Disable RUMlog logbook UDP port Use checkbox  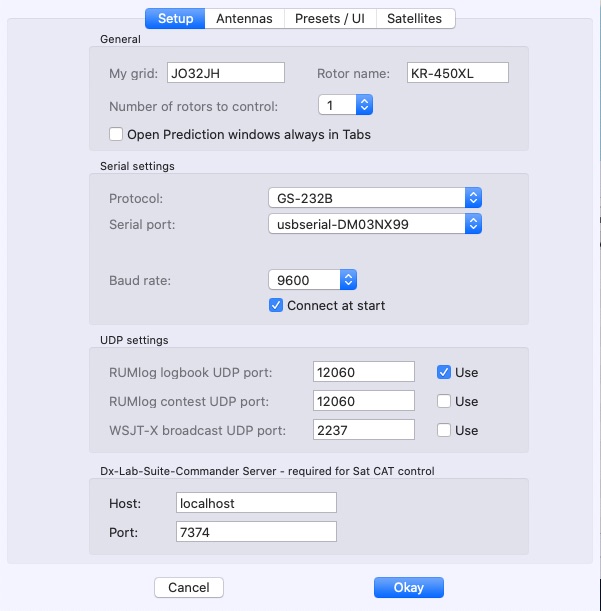(x=444, y=372)
